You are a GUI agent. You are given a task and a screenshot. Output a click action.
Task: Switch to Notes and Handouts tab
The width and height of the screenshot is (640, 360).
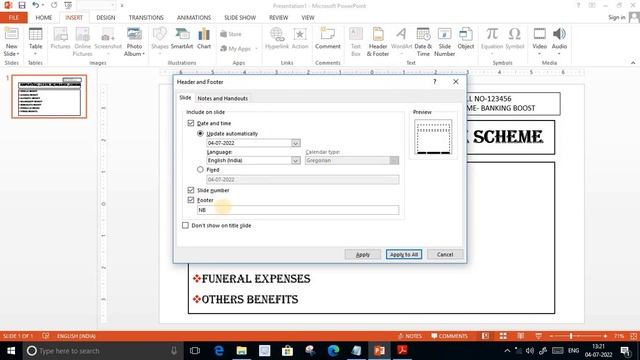223,98
